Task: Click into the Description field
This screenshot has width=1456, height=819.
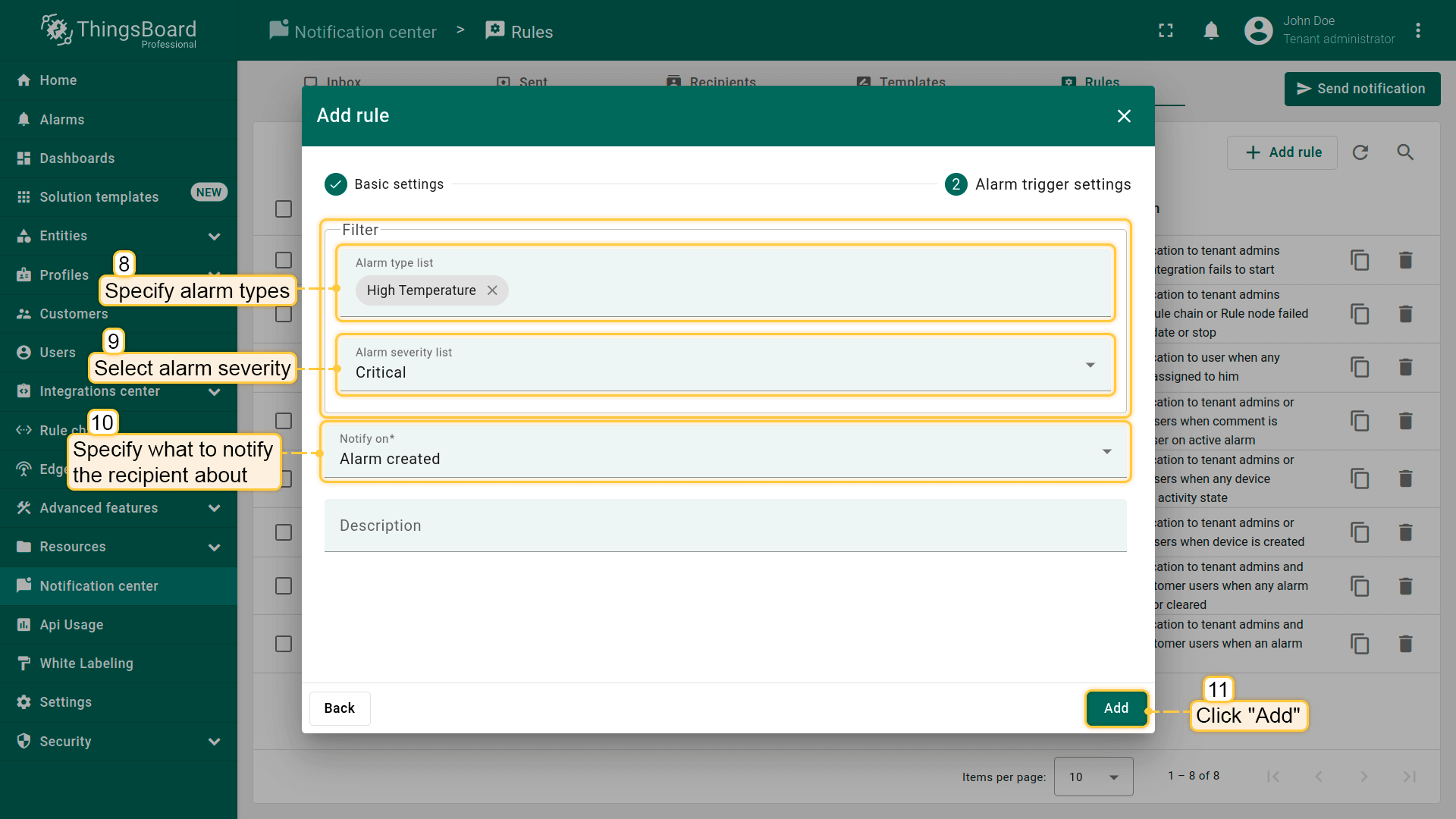Action: [x=724, y=526]
